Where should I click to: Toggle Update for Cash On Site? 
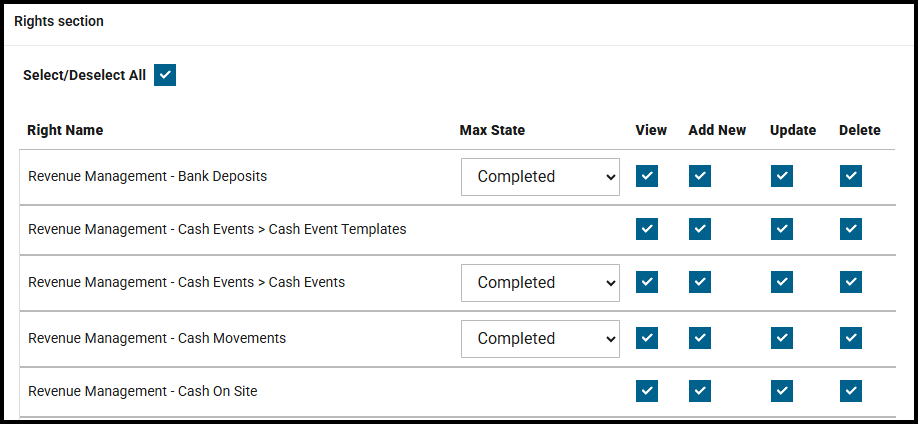[782, 391]
